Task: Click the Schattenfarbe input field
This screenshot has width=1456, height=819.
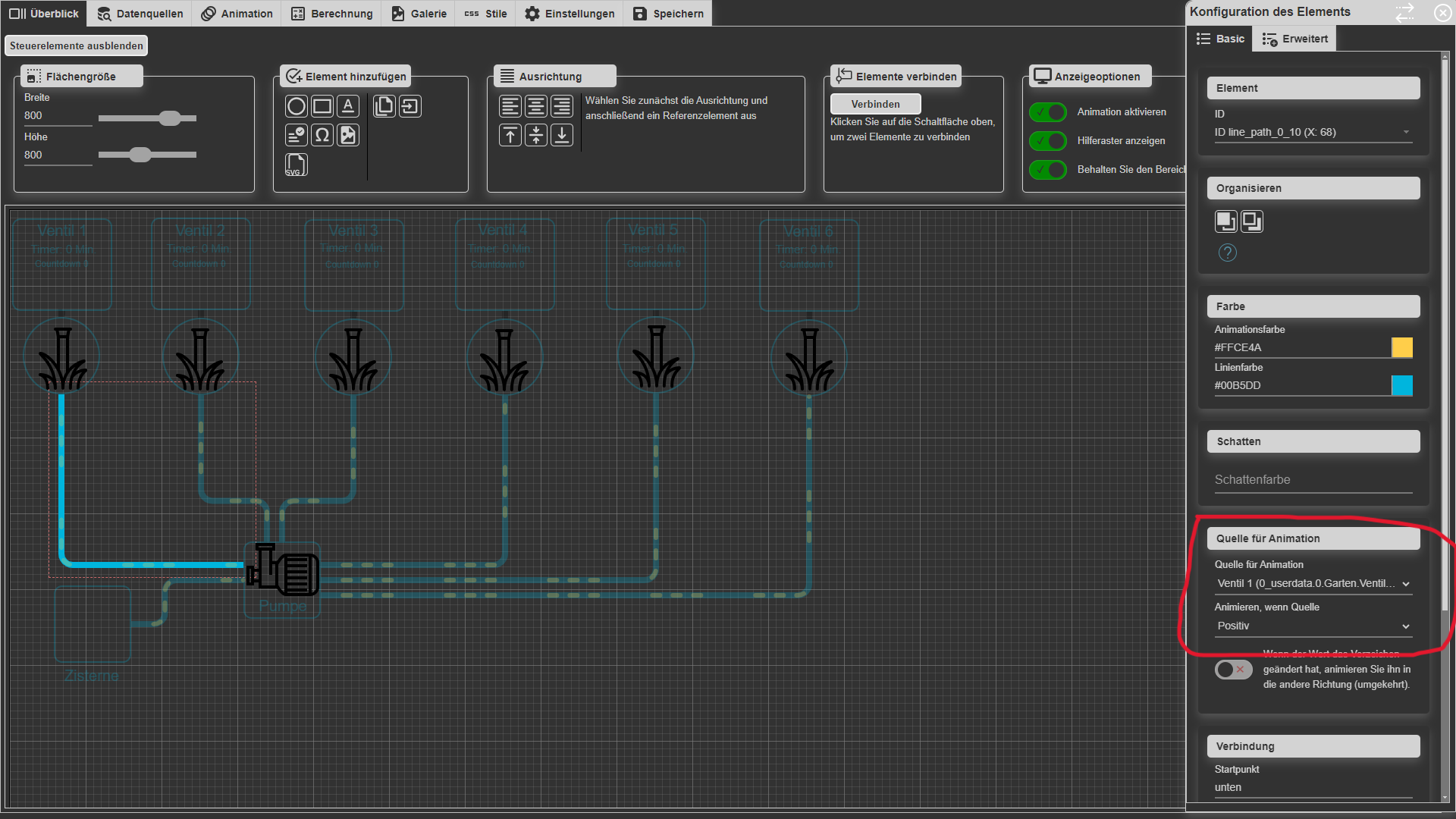Action: tap(1313, 480)
